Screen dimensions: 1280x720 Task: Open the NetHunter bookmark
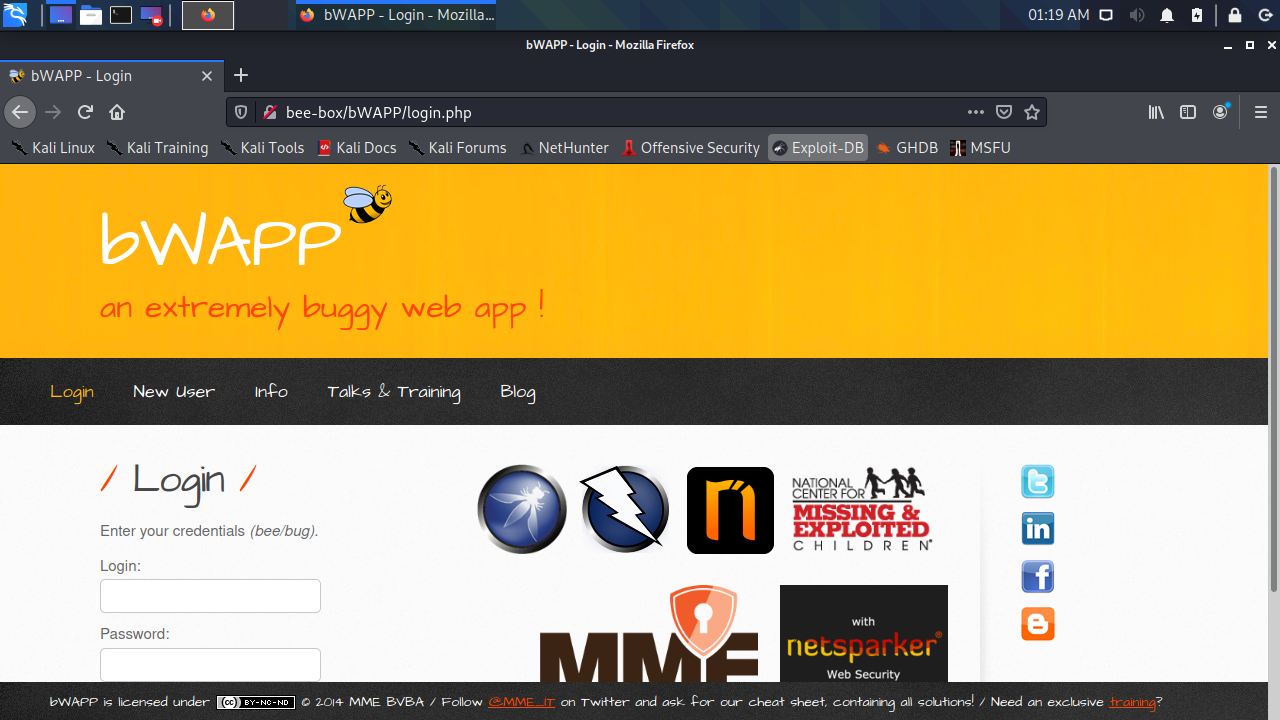pos(565,148)
